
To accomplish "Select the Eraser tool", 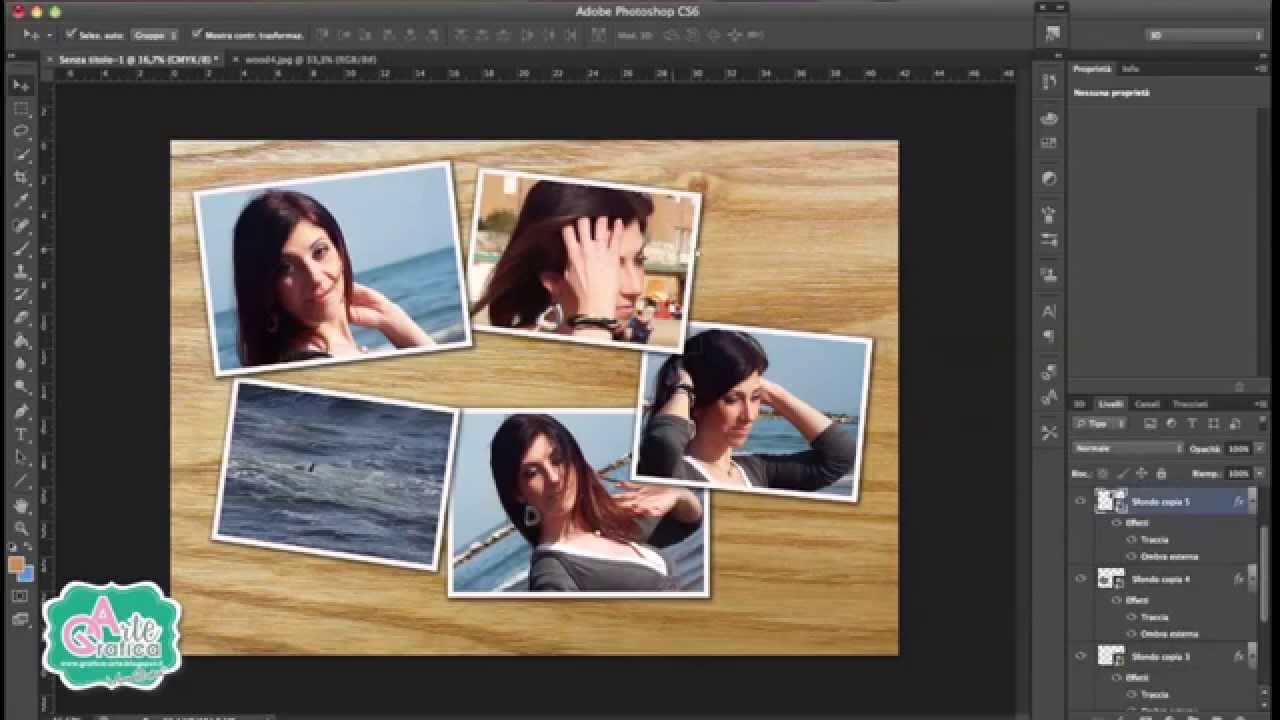I will 21,318.
